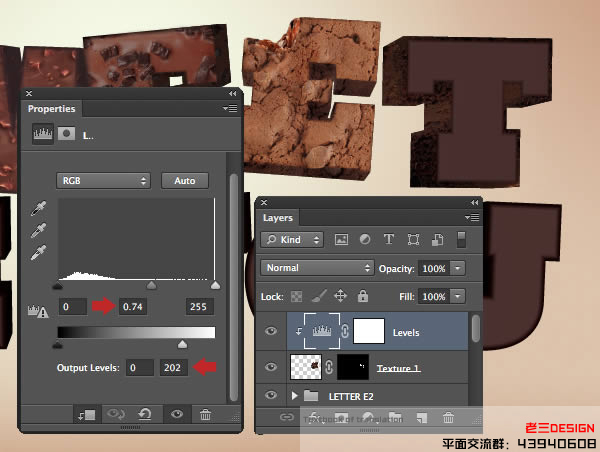Screen dimensions: 600x452
Task: Click the input highlights slider handle
Action: click(x=215, y=286)
